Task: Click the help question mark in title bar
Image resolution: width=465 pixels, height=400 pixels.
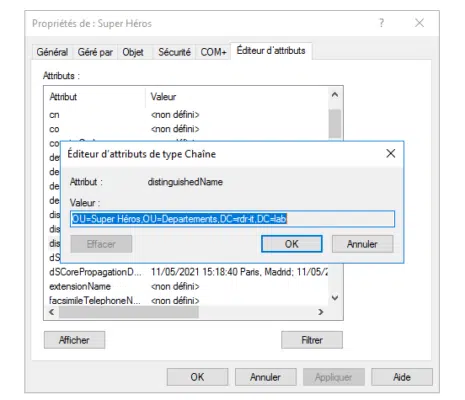Action: pyautogui.click(x=382, y=23)
